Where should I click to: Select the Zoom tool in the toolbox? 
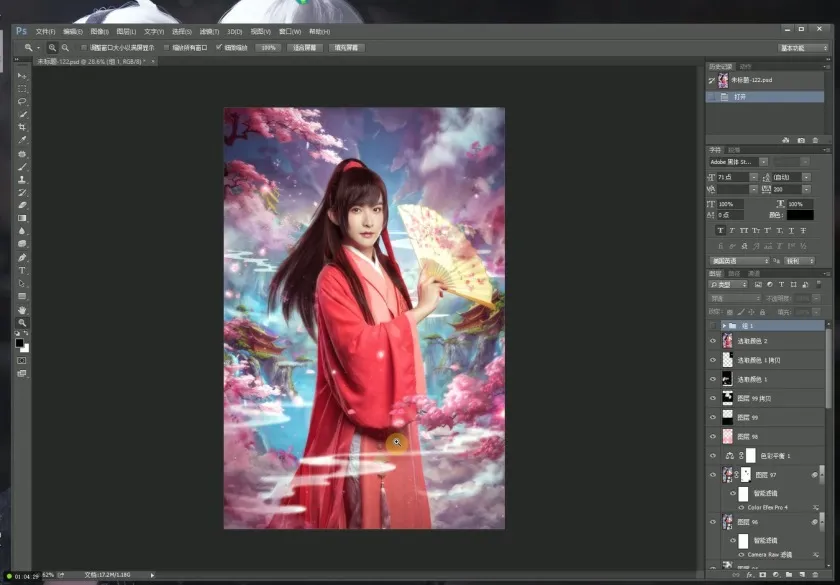[22, 323]
